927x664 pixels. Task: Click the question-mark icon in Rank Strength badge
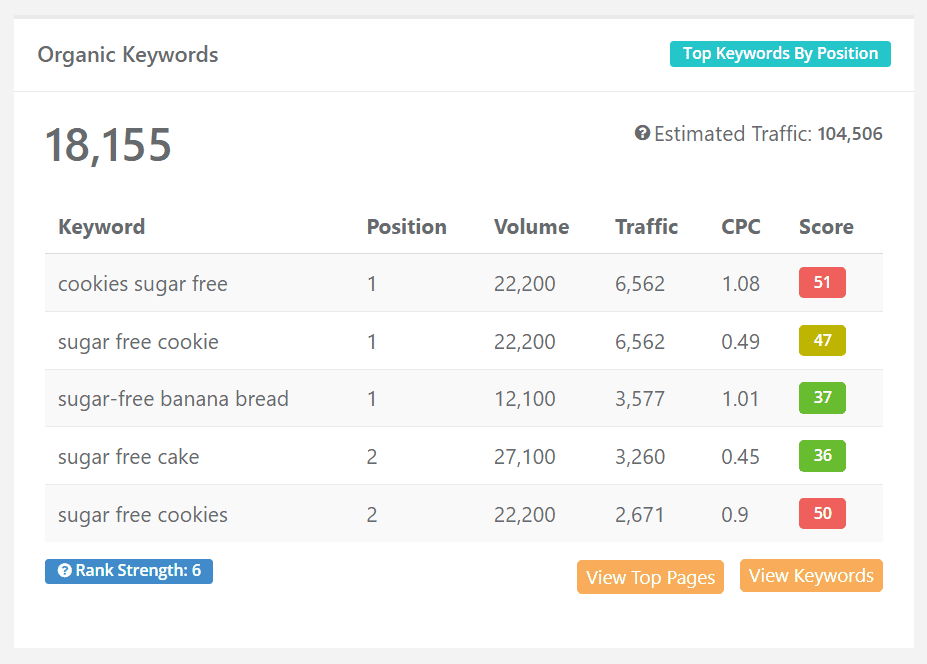64,571
